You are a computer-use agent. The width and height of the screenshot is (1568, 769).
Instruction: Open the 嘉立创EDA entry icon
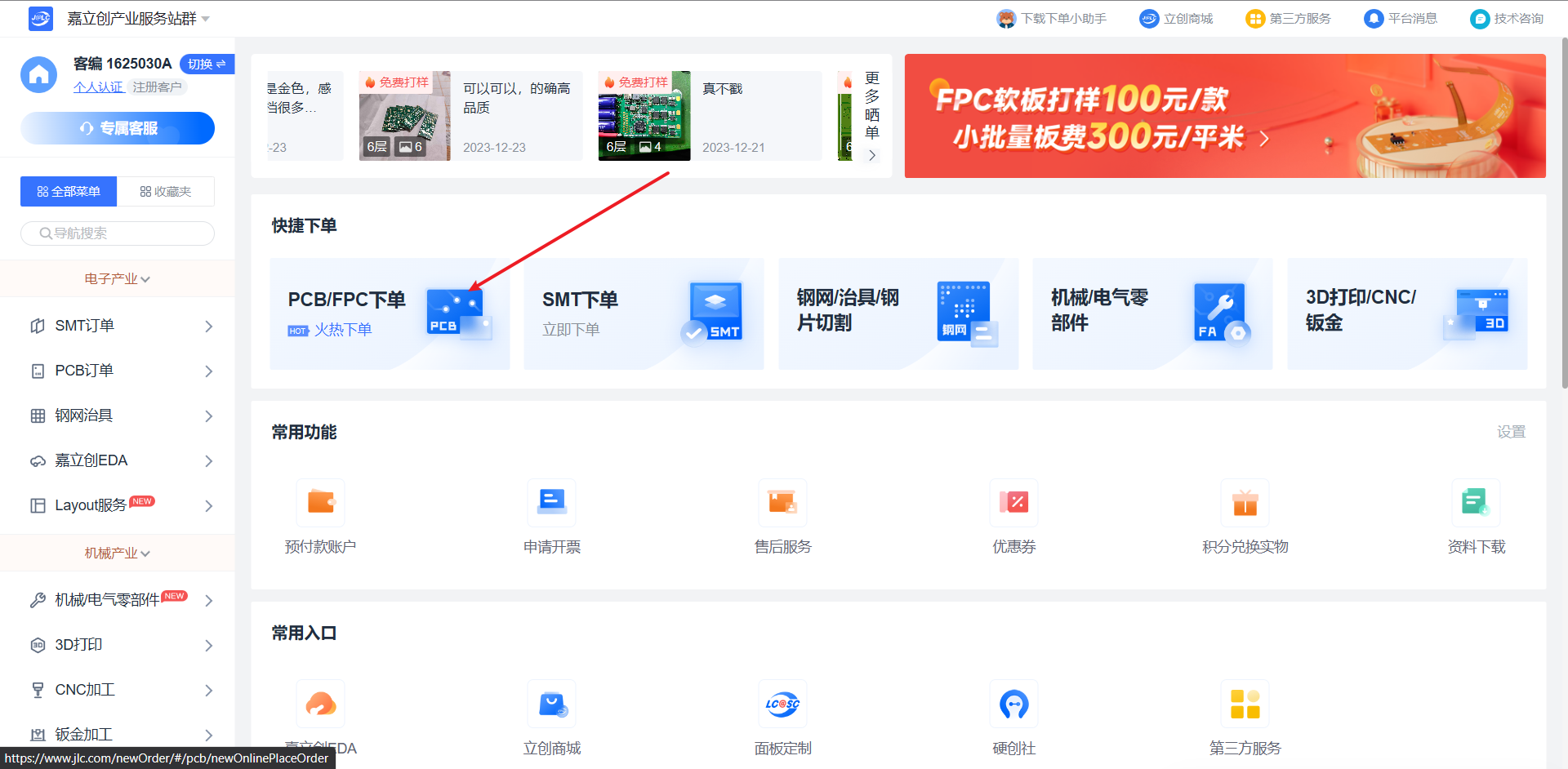coord(320,704)
